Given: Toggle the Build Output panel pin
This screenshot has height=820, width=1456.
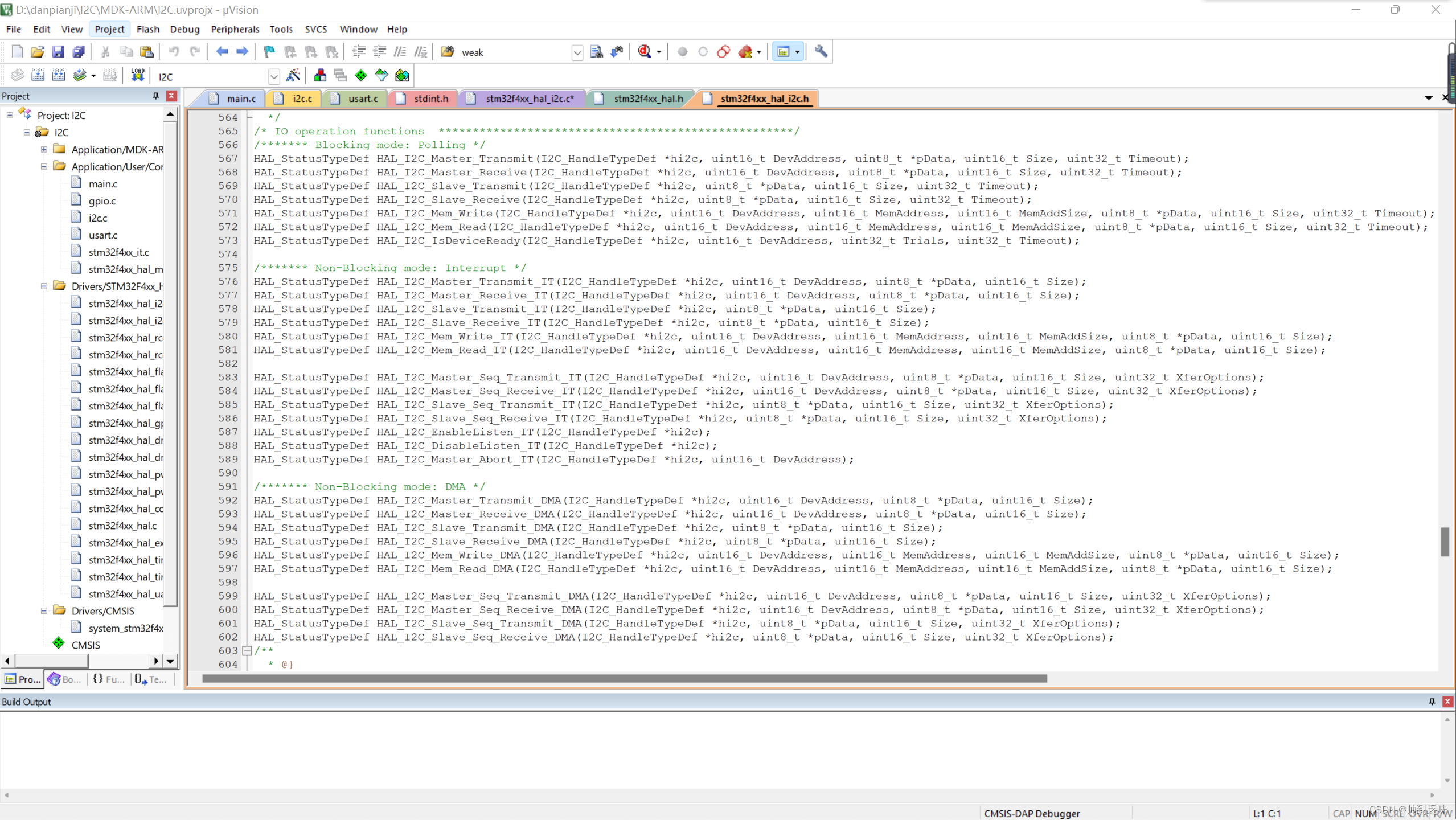Looking at the screenshot, I should click(x=1432, y=702).
